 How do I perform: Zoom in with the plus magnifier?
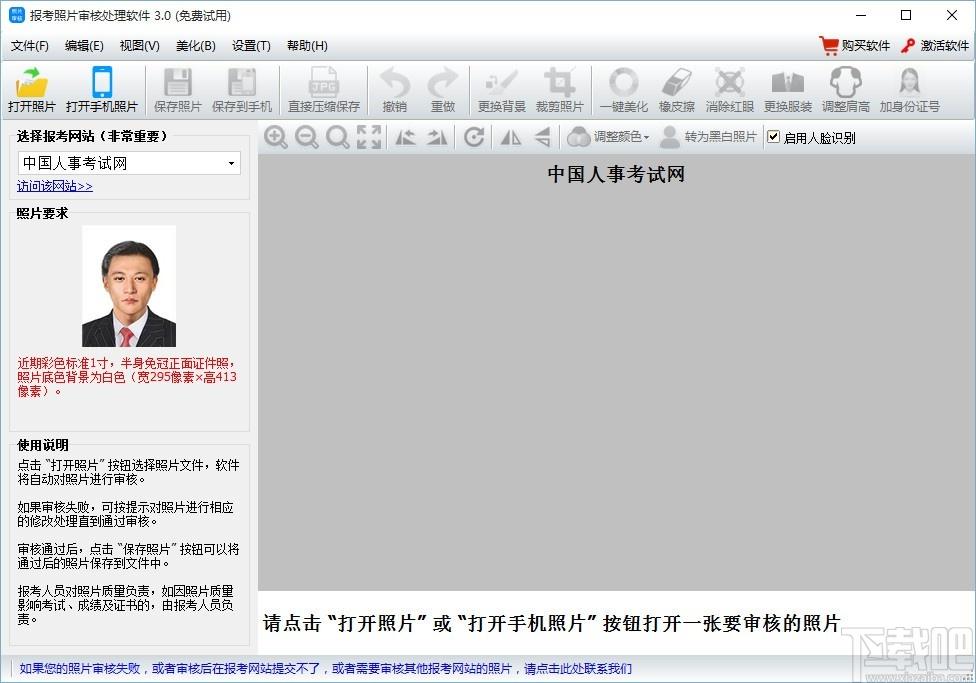point(276,137)
